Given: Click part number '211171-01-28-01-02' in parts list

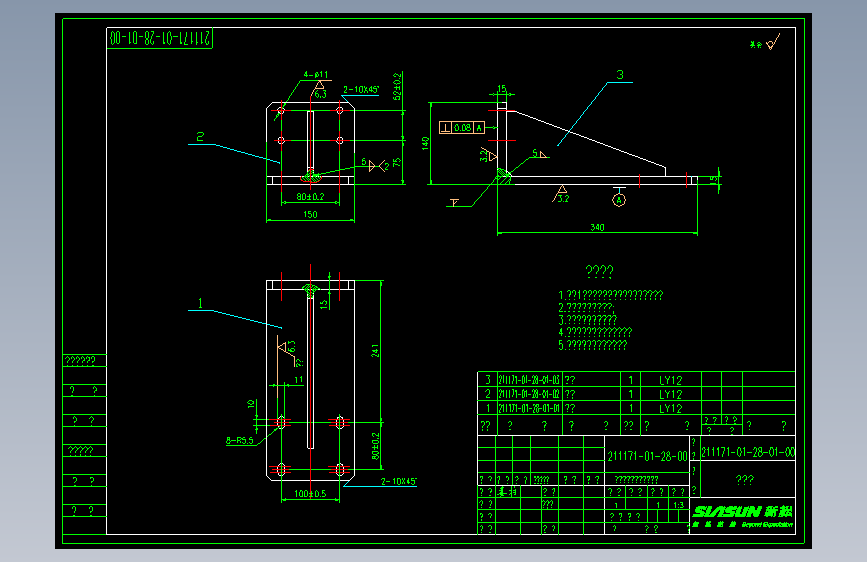Looking at the screenshot, I should click(x=529, y=394).
